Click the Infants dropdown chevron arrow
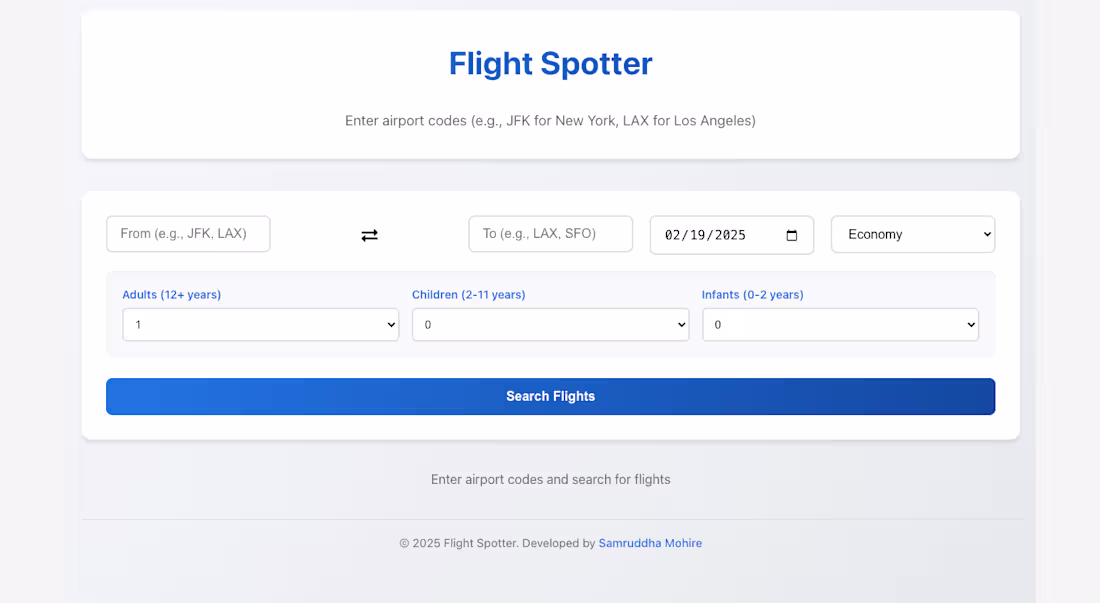Viewport: 1100px width, 603px height. pos(969,324)
